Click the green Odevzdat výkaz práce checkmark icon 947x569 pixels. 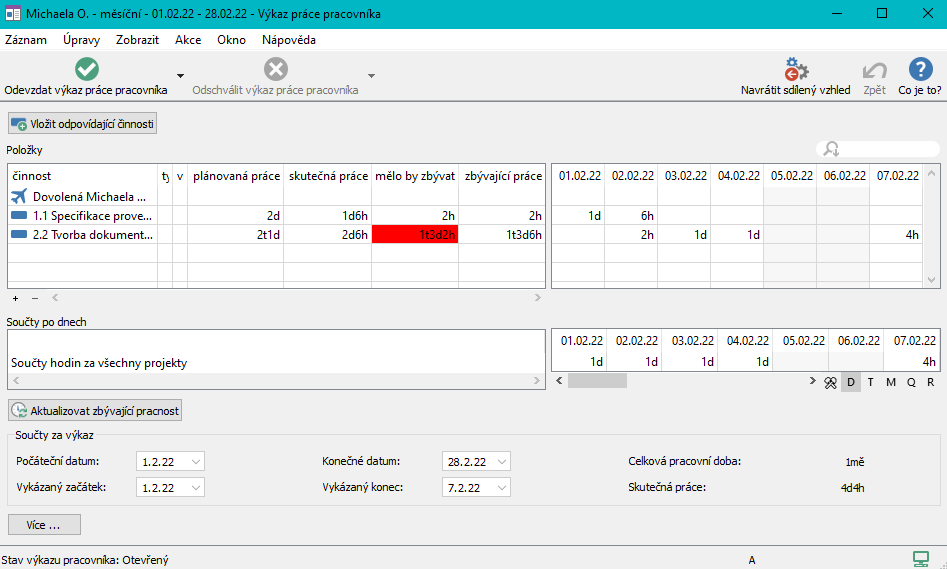pos(87,69)
